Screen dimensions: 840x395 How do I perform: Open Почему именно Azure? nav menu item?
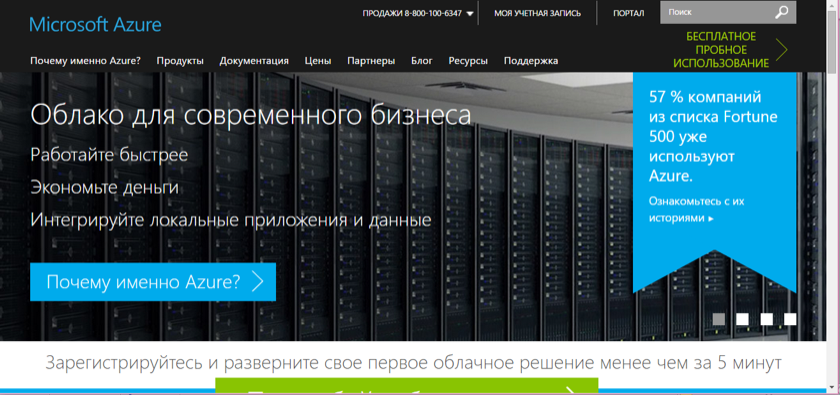tap(85, 61)
